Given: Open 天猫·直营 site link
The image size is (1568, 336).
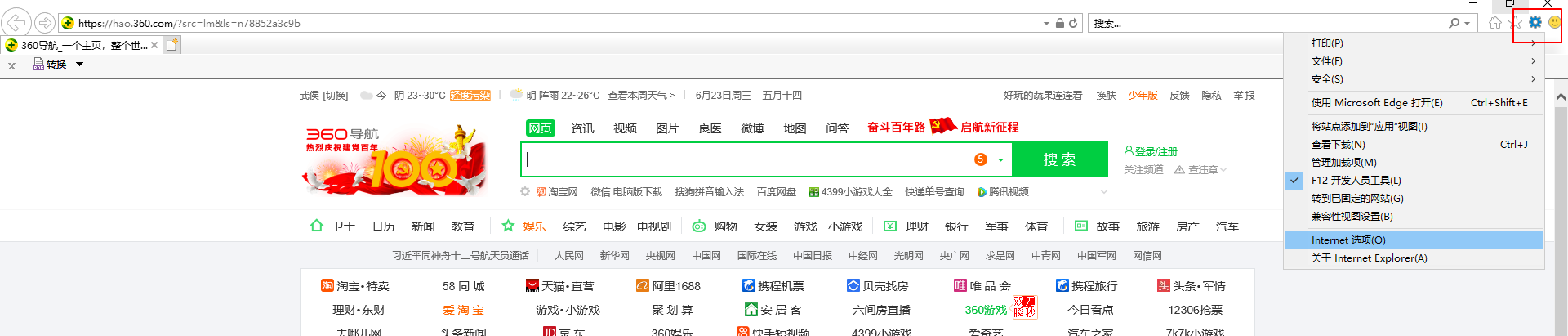Looking at the screenshot, I should coord(560,286).
